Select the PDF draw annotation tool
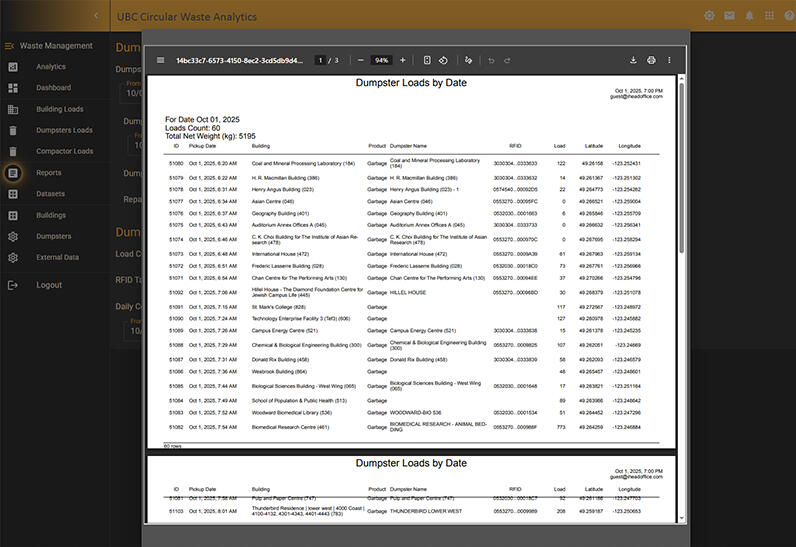796x547 pixels. [469, 60]
